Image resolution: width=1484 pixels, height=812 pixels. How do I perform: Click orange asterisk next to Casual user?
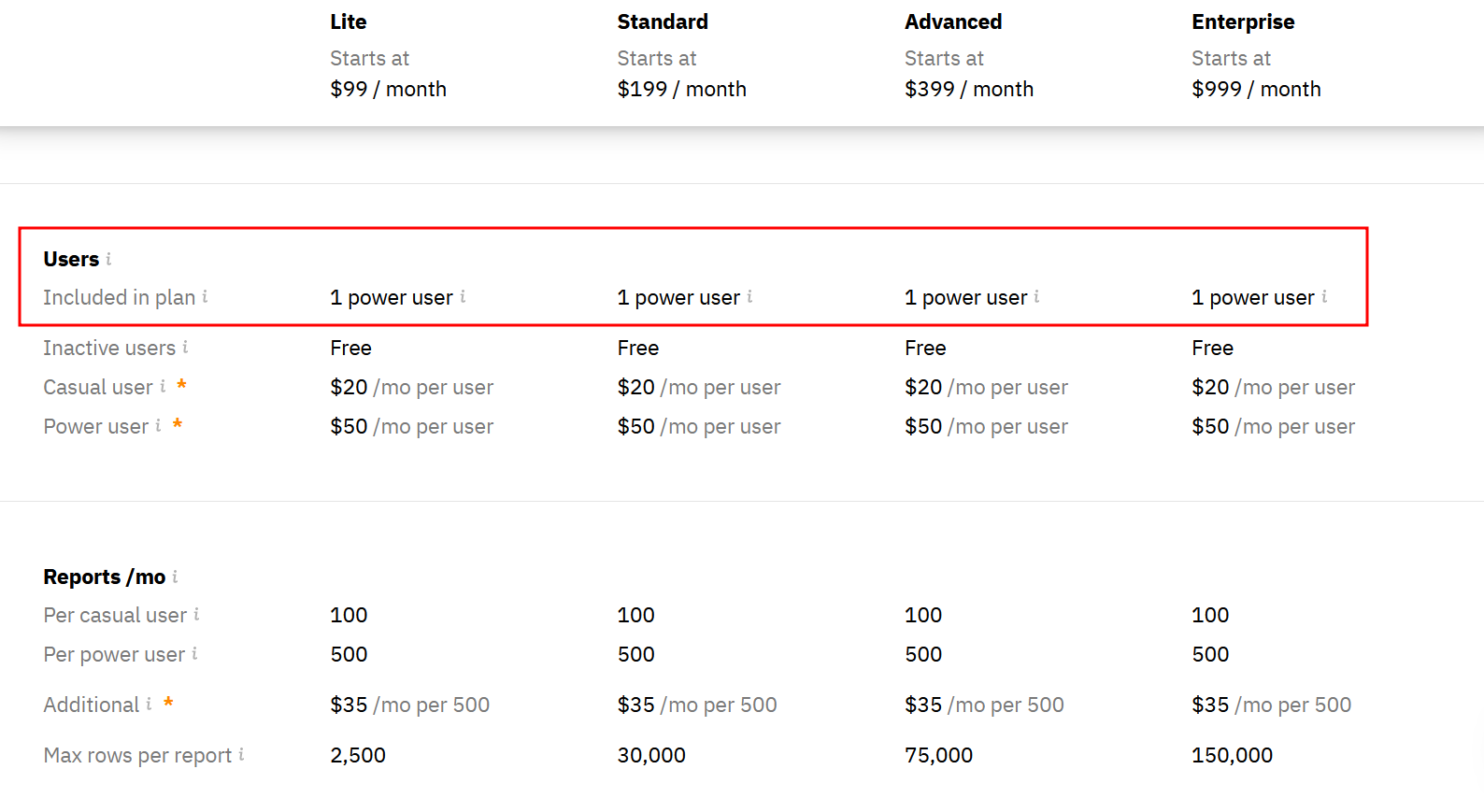[181, 384]
